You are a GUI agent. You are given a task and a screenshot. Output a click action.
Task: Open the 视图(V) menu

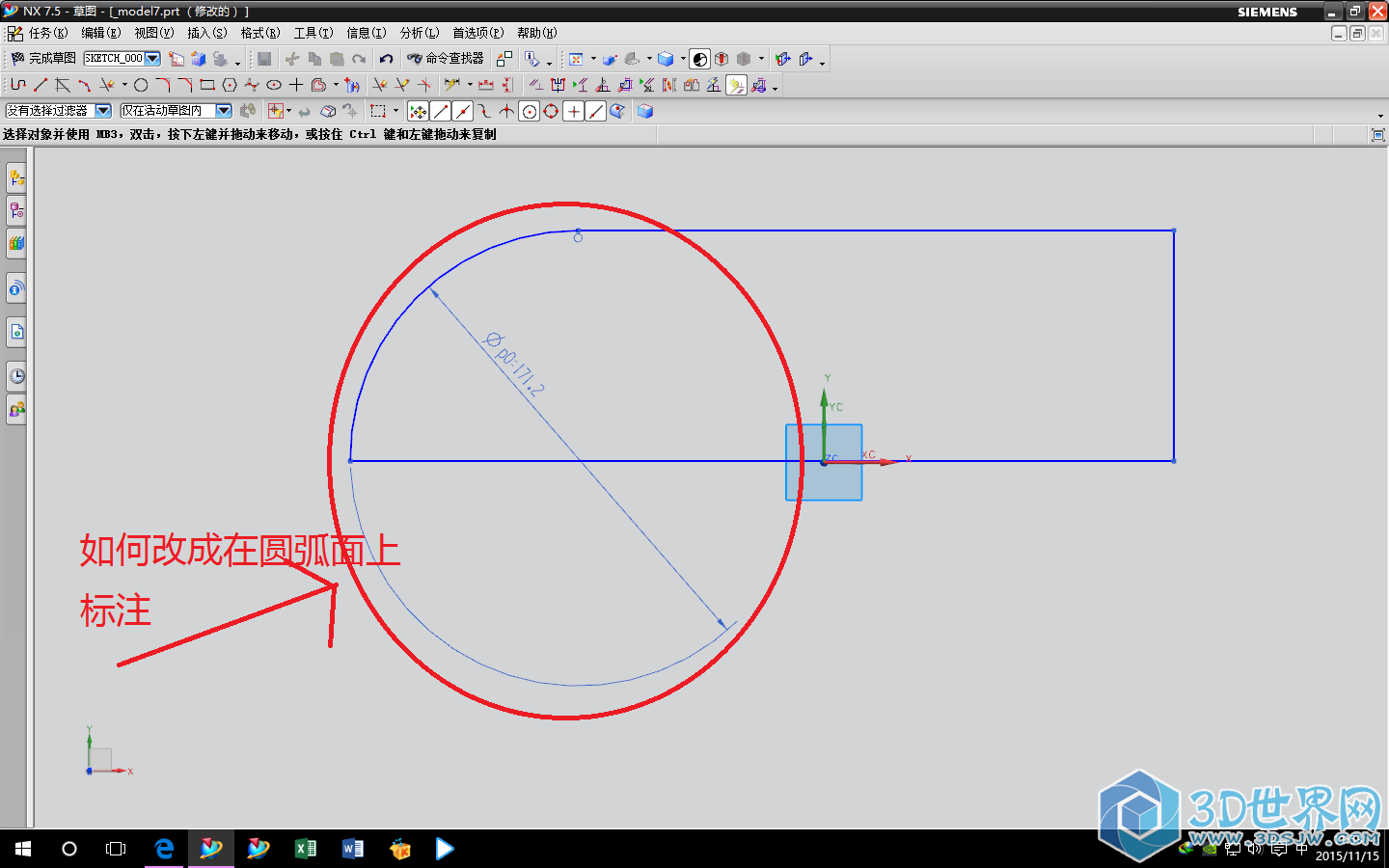pyautogui.click(x=154, y=33)
